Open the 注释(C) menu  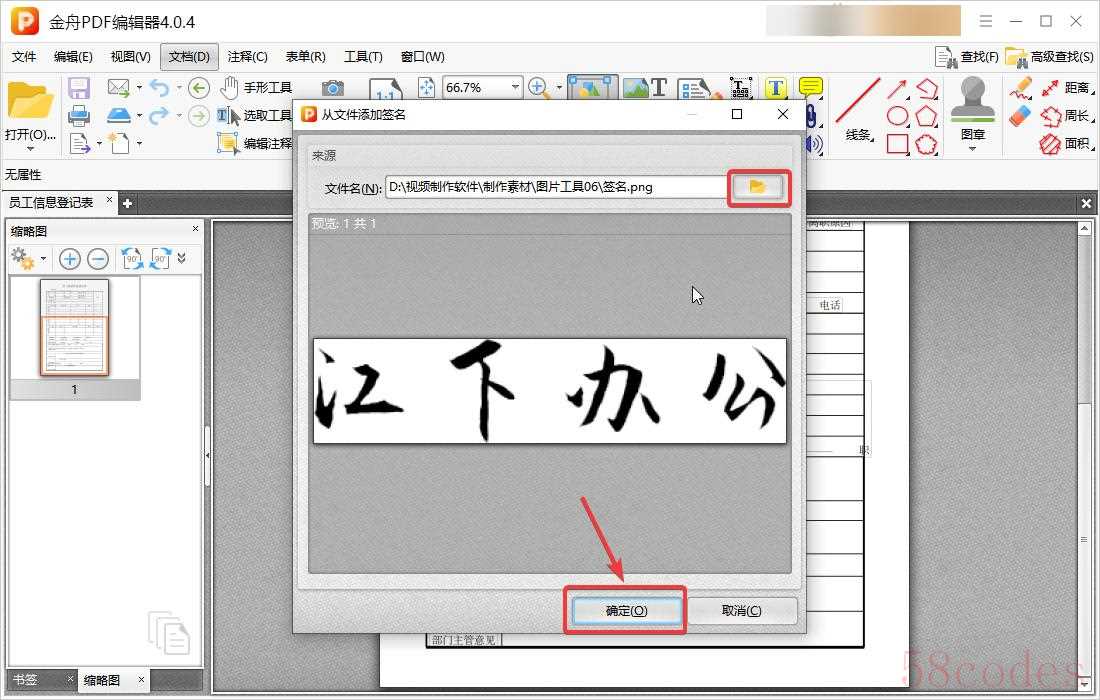(247, 57)
